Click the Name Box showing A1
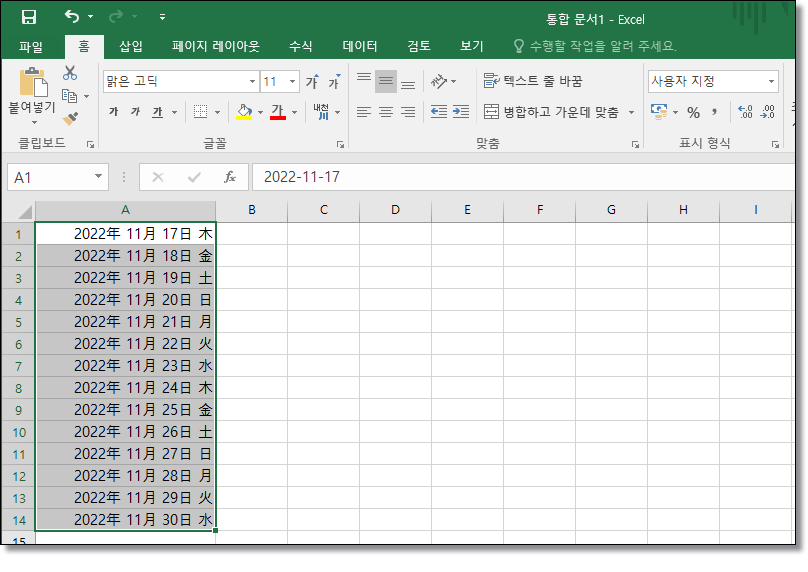This screenshot has height=572, width=808. [58, 177]
